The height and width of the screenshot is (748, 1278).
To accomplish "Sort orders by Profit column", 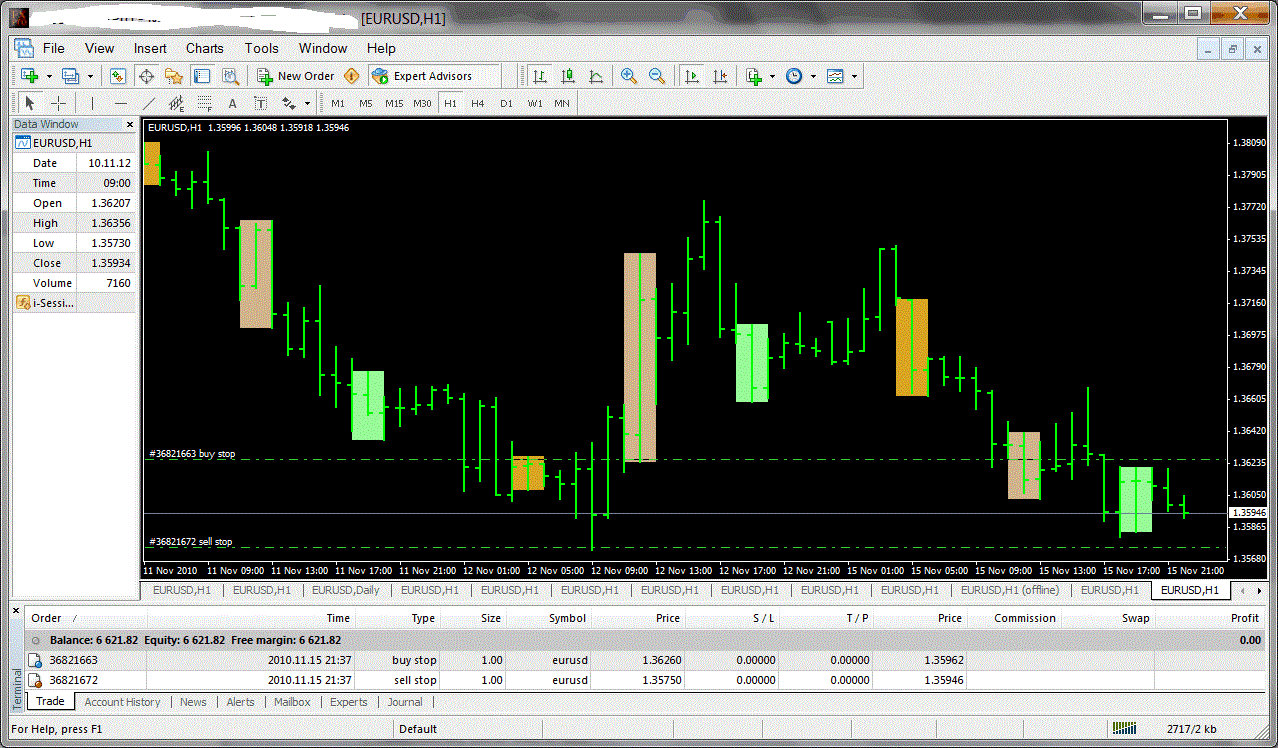I will [x=1244, y=618].
